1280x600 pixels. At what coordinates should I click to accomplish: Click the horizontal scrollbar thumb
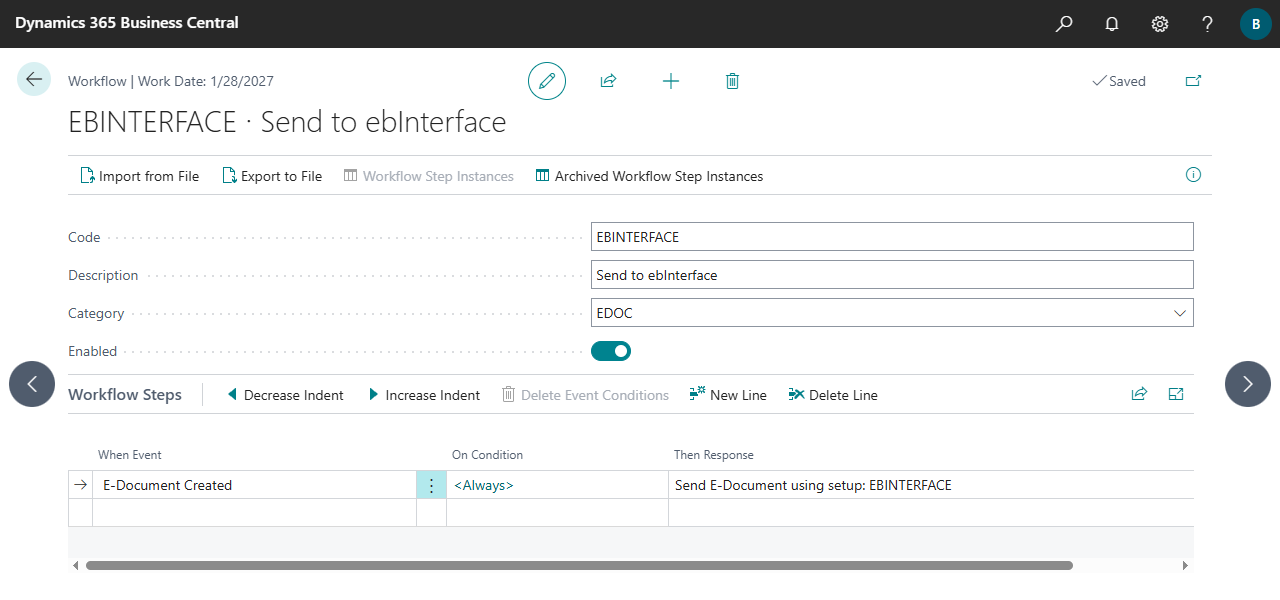[579, 565]
